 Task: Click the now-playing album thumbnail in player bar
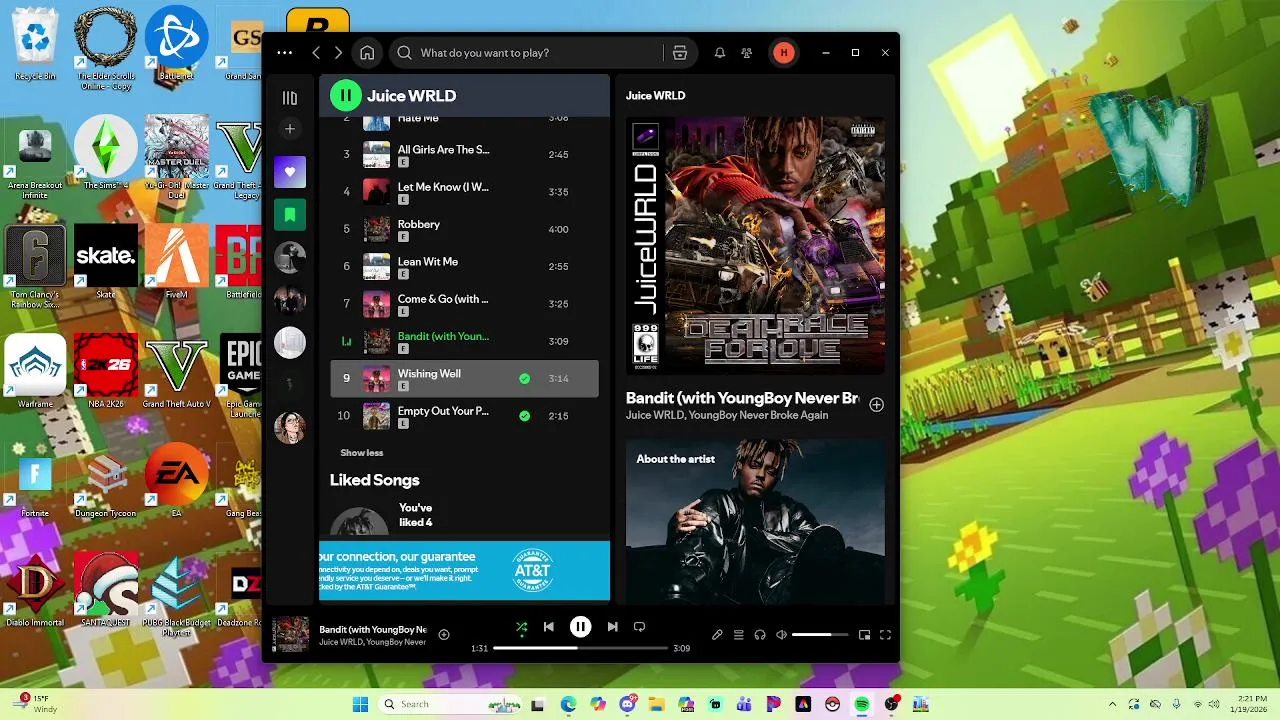coord(291,635)
